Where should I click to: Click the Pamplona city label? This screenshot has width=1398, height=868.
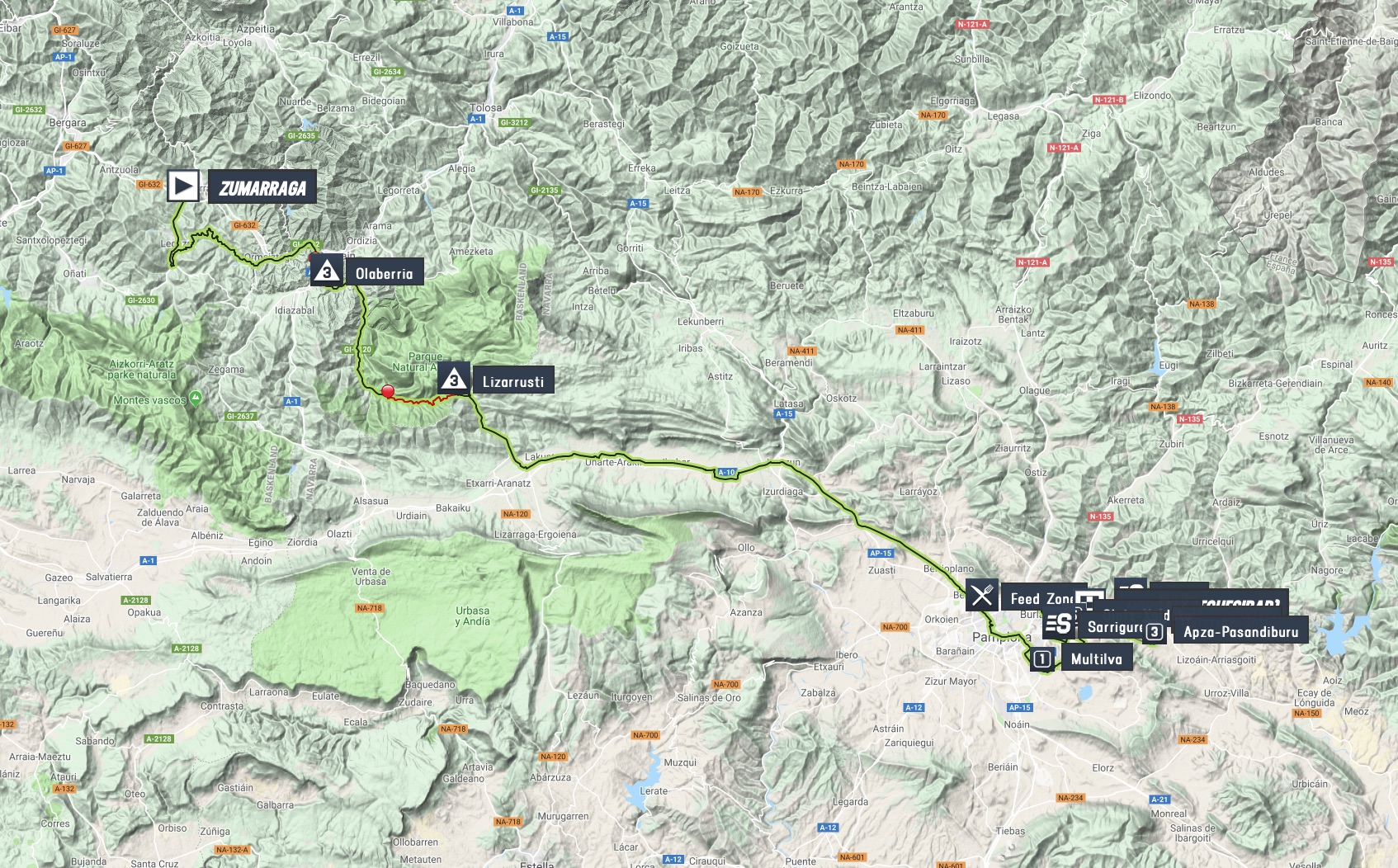coord(1001,637)
